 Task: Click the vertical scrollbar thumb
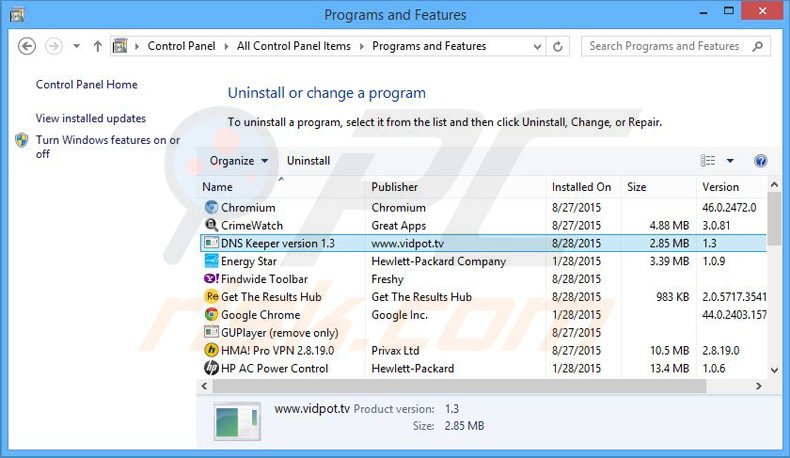[x=775, y=217]
